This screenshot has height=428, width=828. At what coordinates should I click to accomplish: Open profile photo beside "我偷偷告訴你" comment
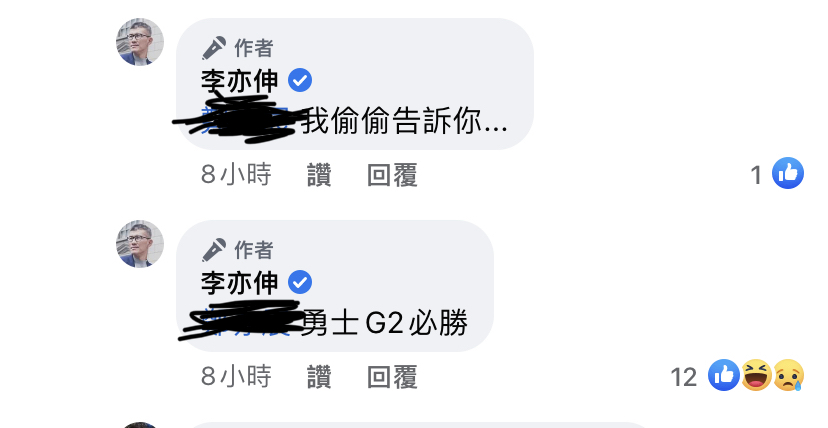pyautogui.click(x=140, y=42)
